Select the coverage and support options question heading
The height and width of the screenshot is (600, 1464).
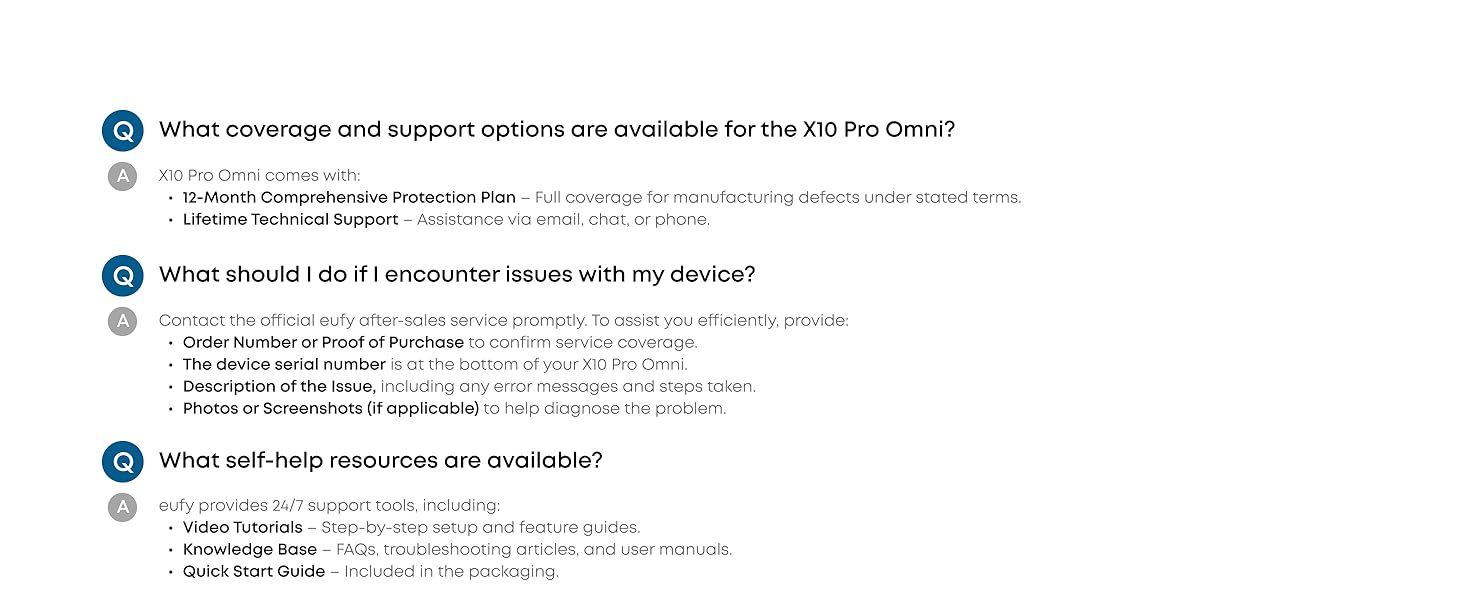pyautogui.click(x=557, y=130)
